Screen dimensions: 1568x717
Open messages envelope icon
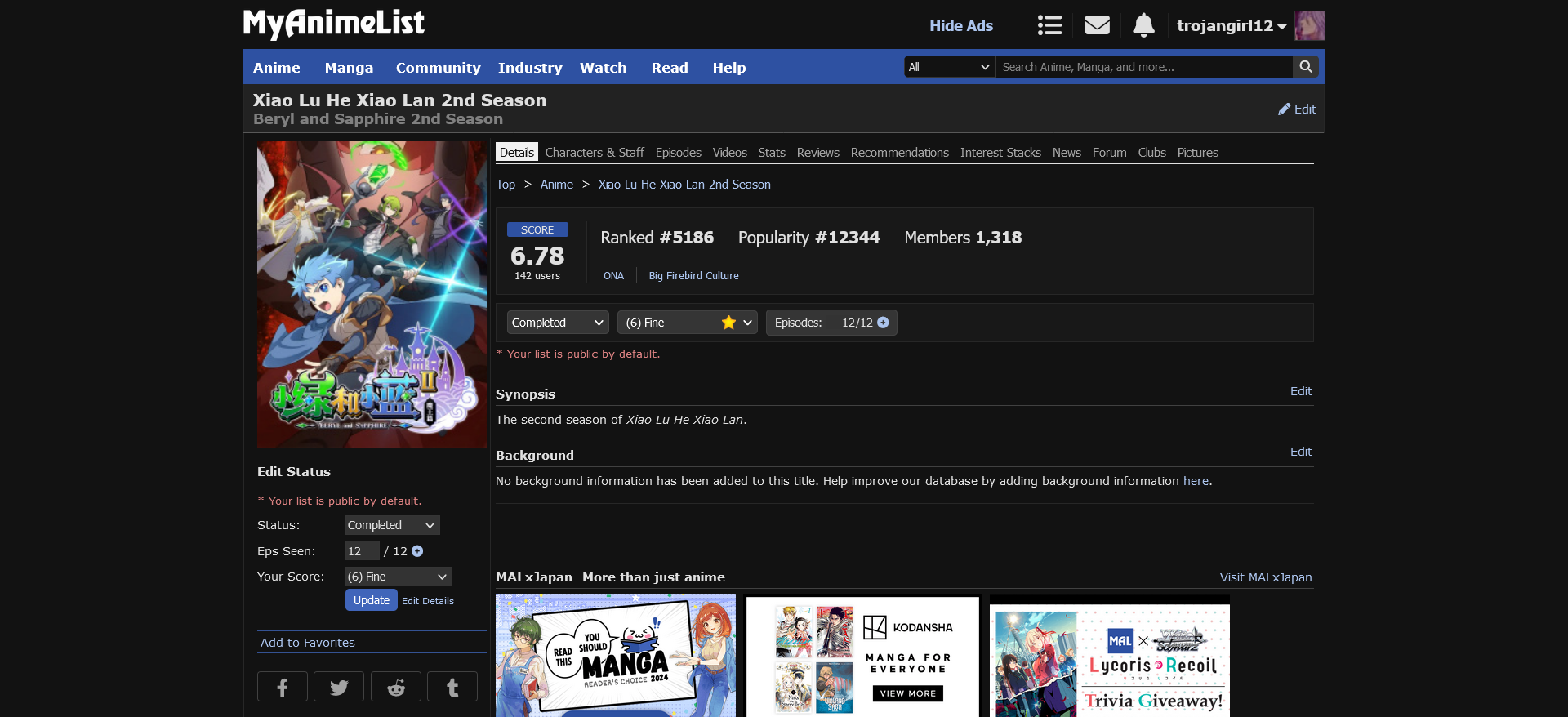pos(1097,25)
